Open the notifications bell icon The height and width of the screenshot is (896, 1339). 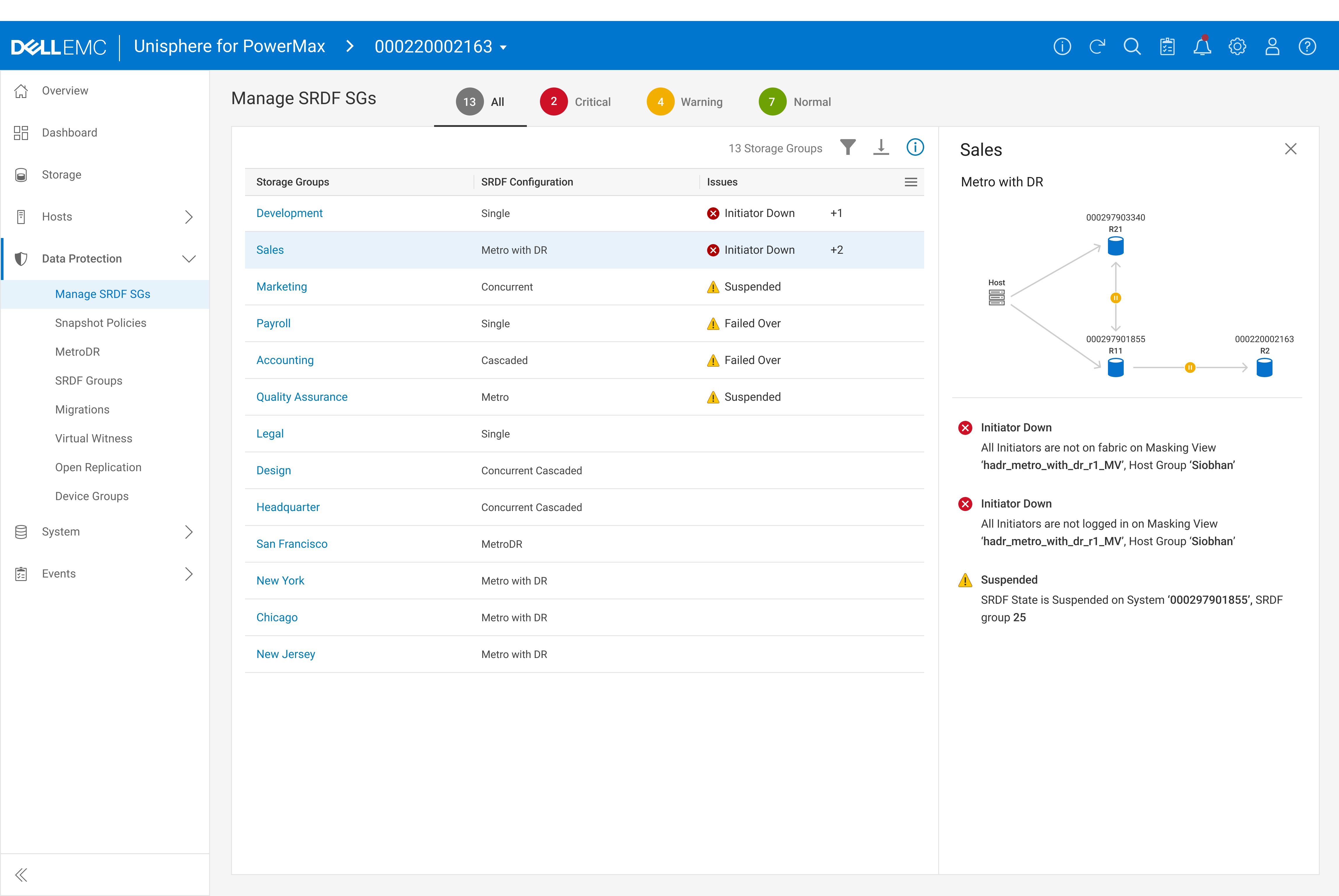[1202, 46]
